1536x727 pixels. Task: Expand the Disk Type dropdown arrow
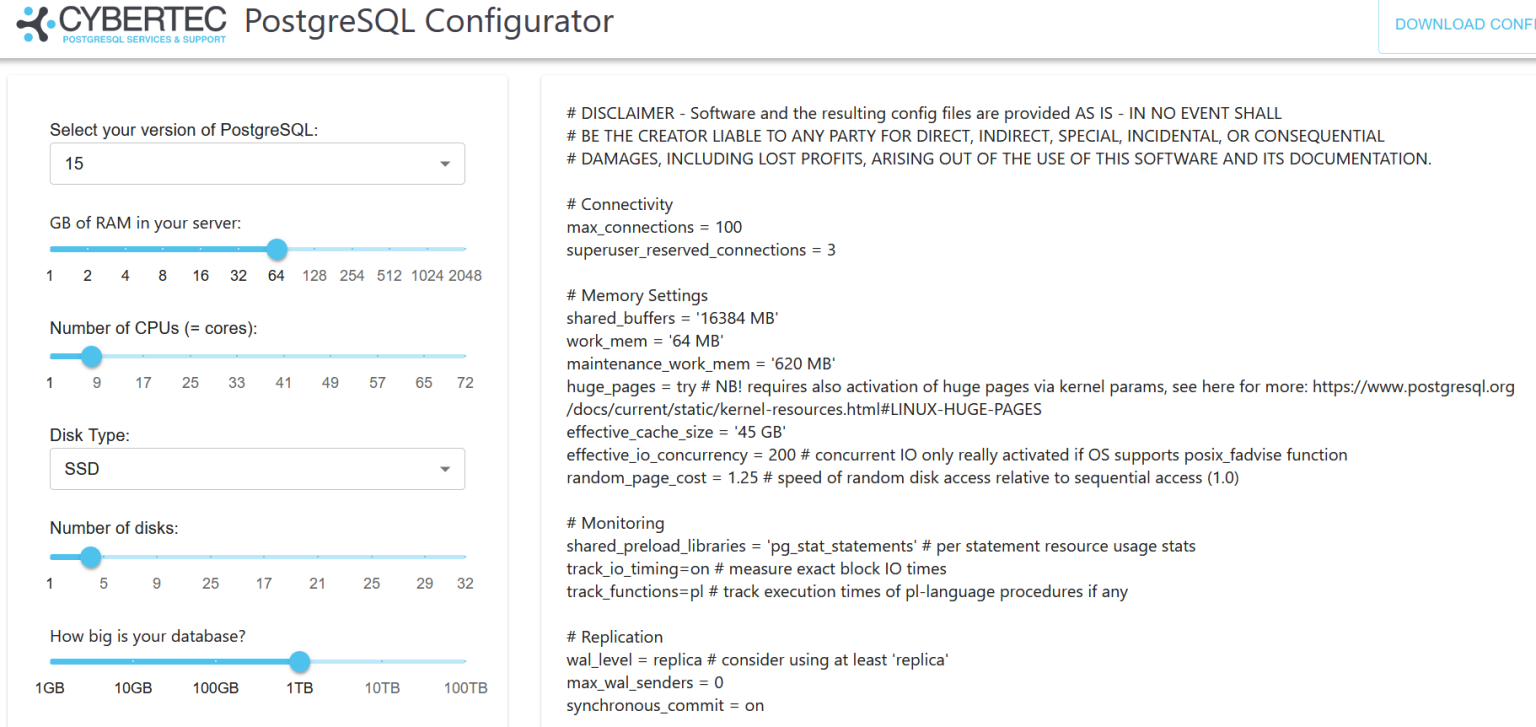pos(445,469)
